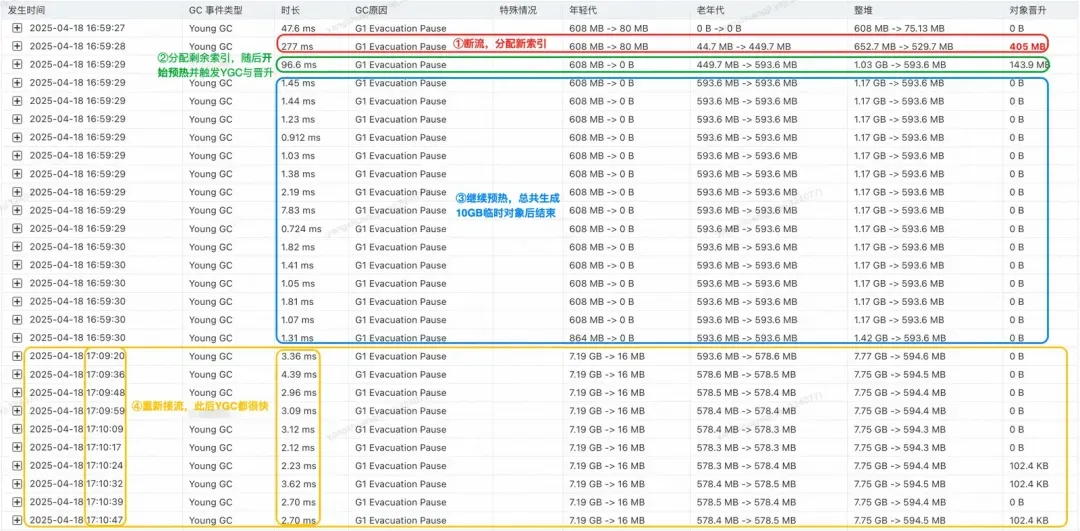Screen dimensions: 1080x531
Task: Expand the row with 96.6 ms duration
Action: (17, 65)
